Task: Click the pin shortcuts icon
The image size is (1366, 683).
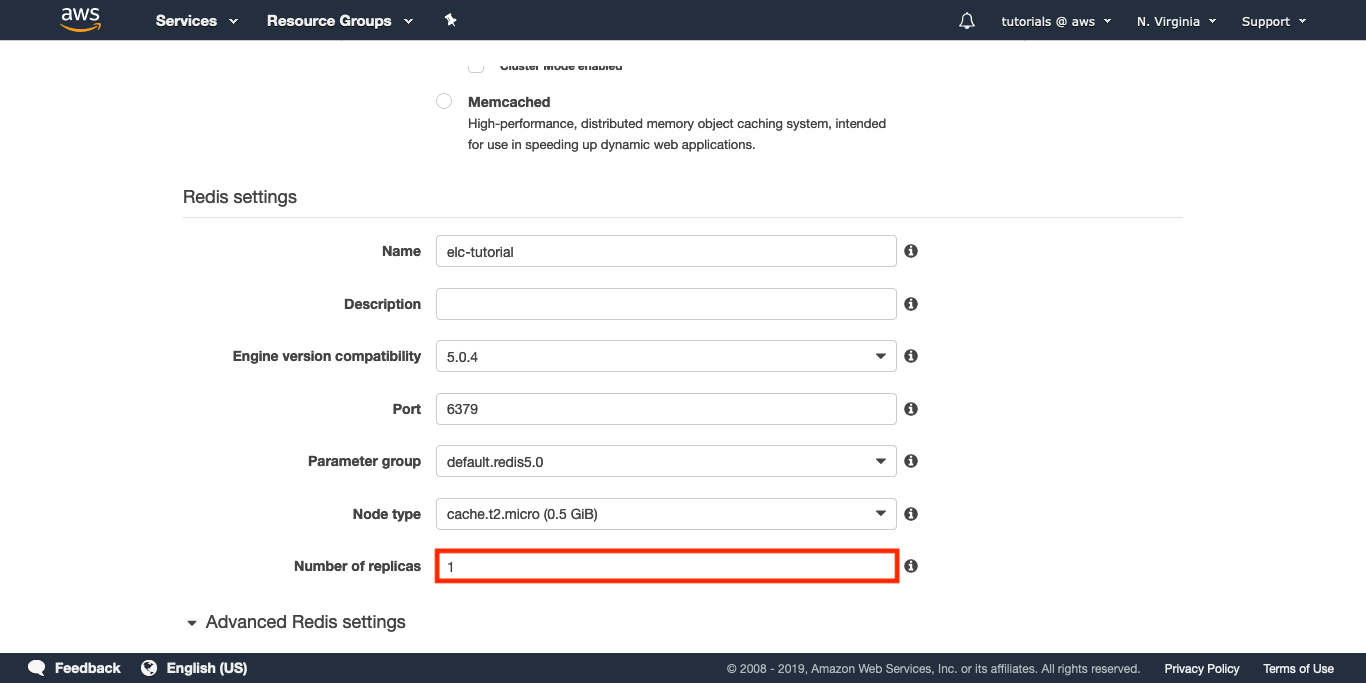Action: coord(450,20)
